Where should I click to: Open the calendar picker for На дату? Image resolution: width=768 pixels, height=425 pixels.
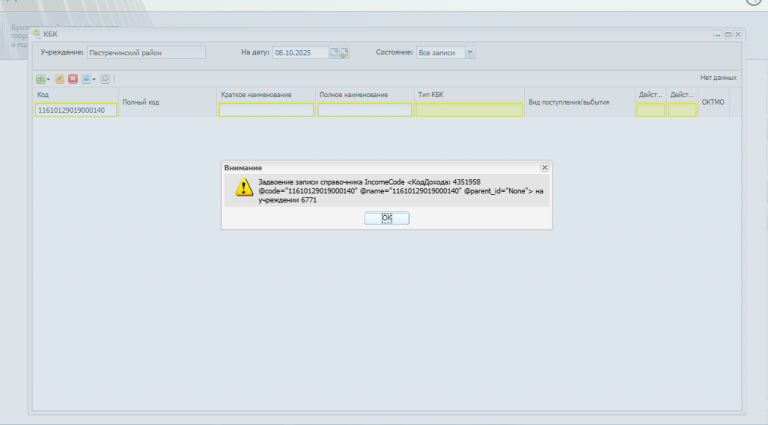tap(334, 52)
